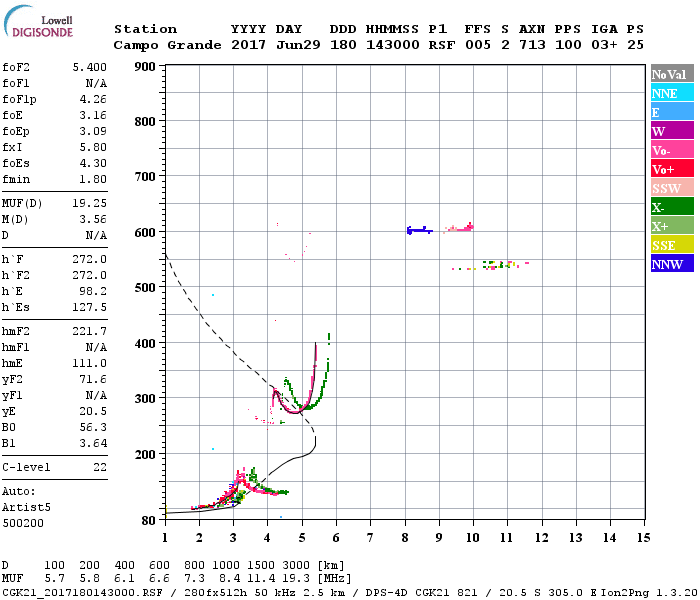Select the Vo+ red legend swatch
This screenshot has width=700, height=600.
pos(672,168)
